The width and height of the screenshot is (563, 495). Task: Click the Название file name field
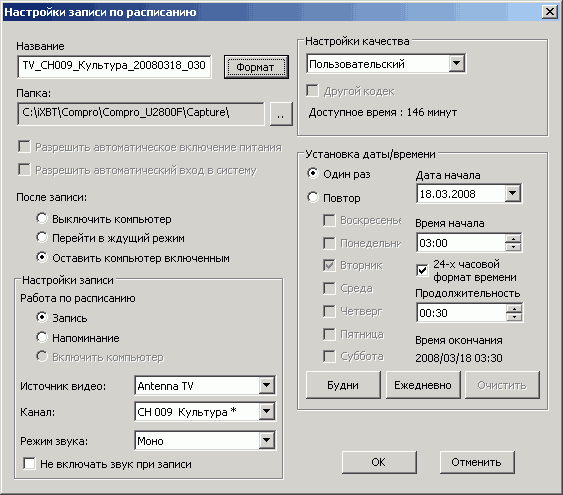[x=114, y=66]
